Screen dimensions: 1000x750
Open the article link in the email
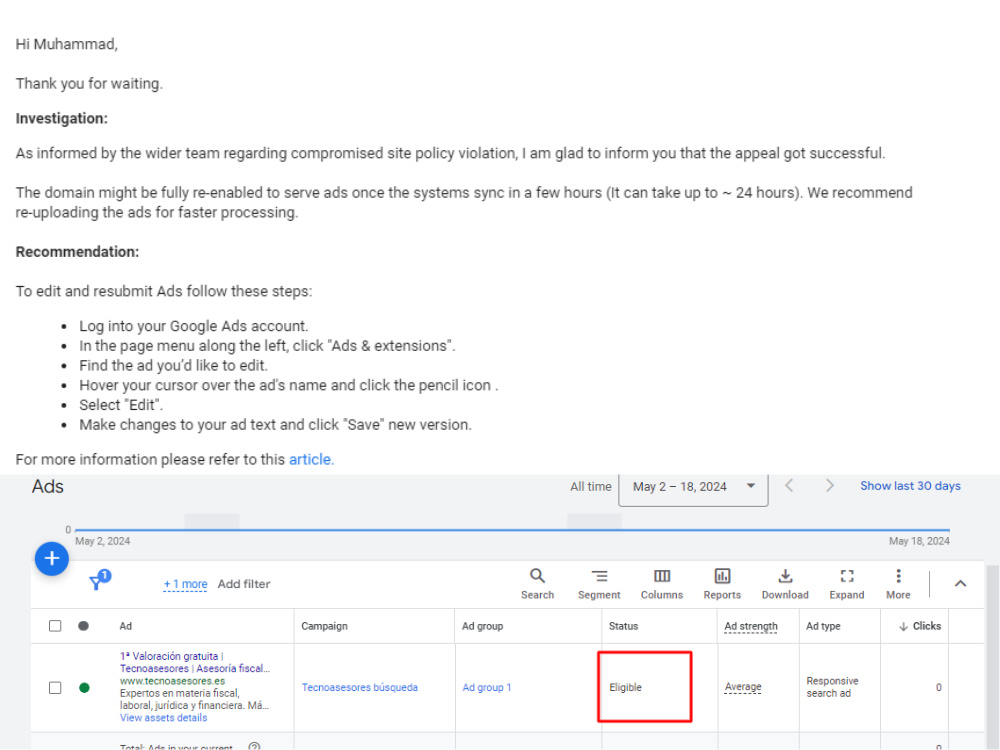point(311,459)
